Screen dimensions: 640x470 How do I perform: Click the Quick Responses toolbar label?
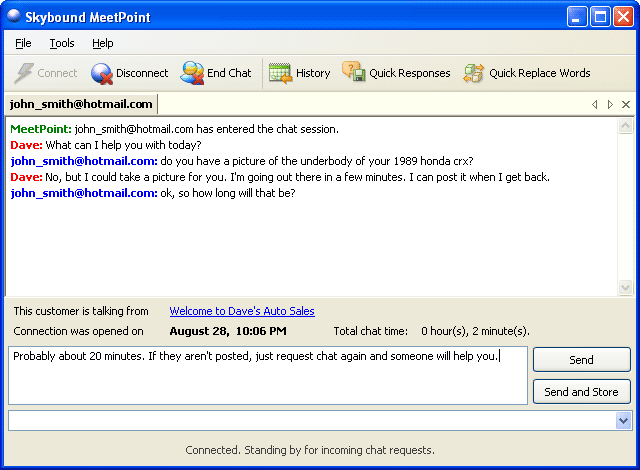coord(410,73)
